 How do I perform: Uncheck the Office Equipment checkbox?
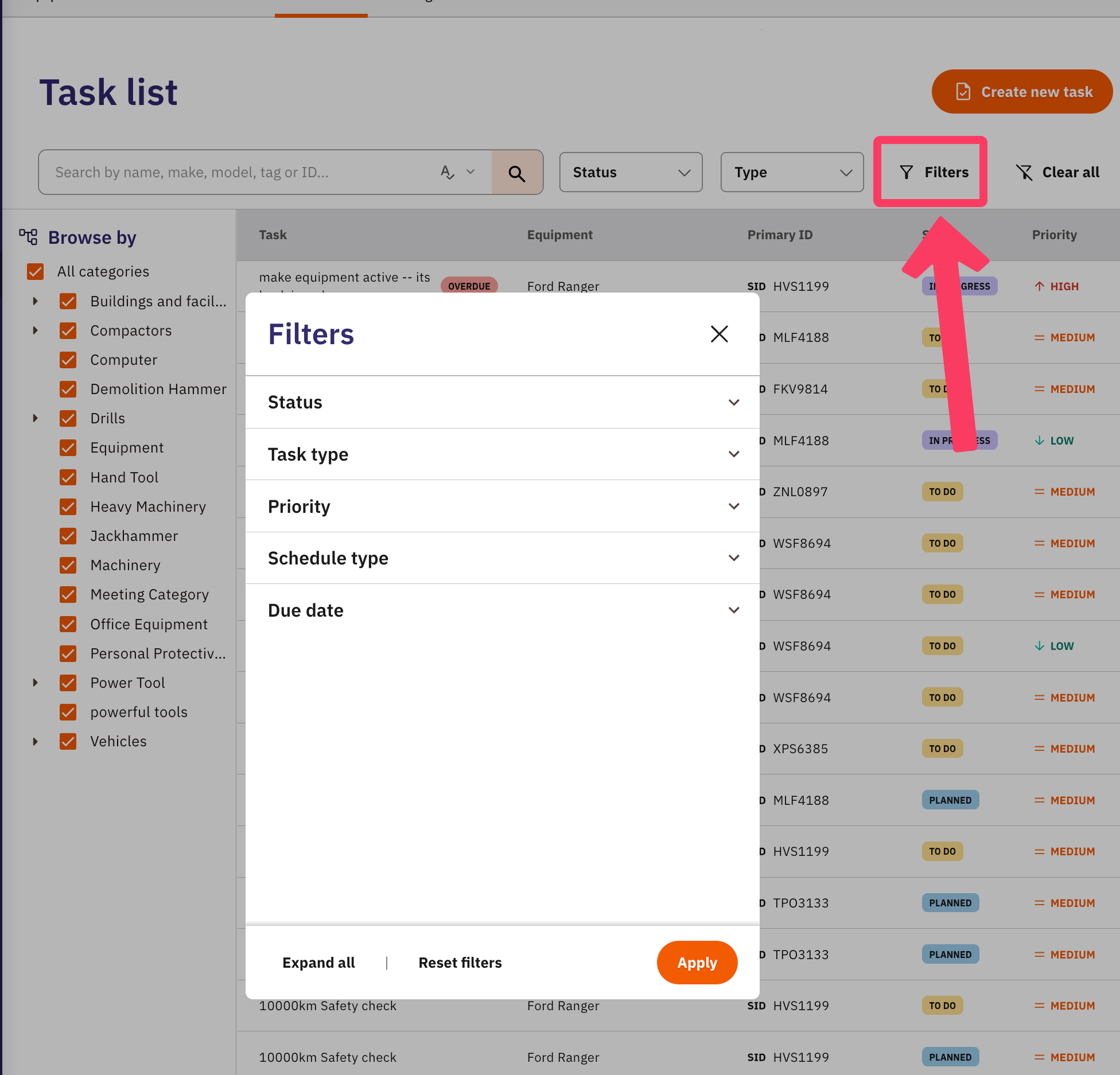point(68,624)
